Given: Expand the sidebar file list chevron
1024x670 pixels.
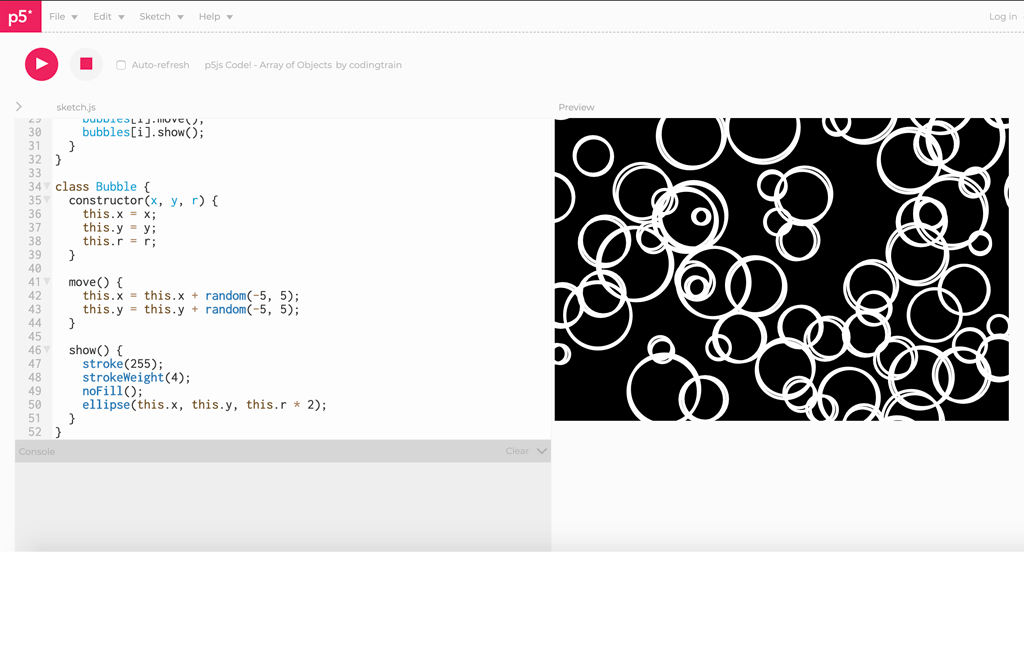Looking at the screenshot, I should [x=19, y=107].
